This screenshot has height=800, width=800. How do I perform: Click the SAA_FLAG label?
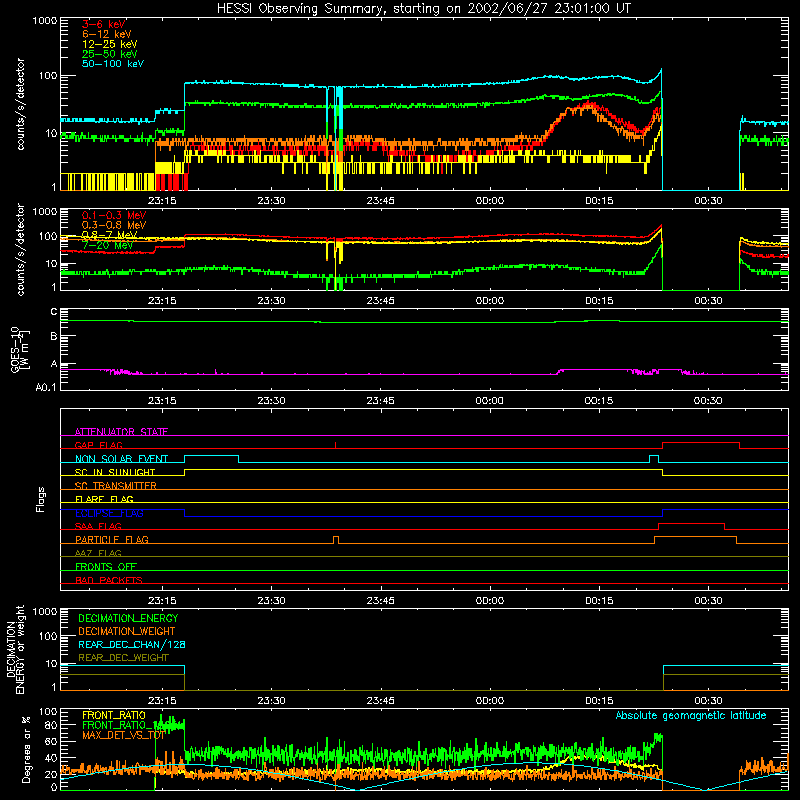pos(98,526)
